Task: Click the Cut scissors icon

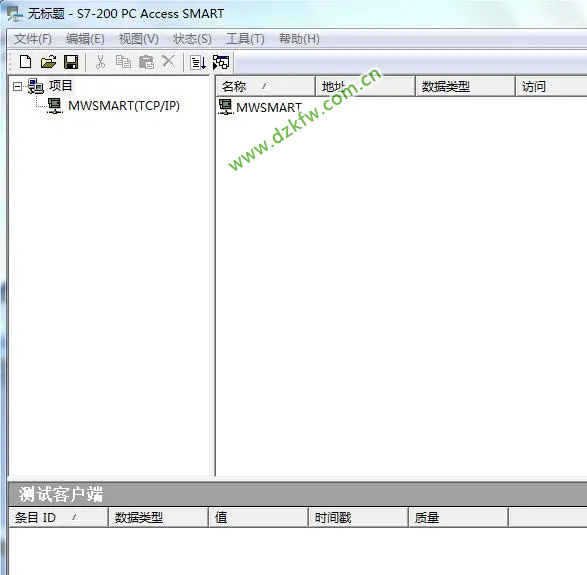Action: coord(100,62)
